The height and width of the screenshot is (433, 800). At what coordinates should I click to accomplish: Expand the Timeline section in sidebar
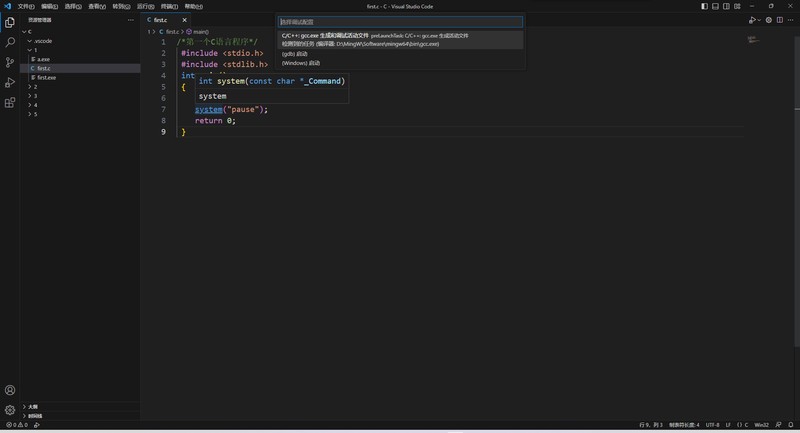point(80,416)
